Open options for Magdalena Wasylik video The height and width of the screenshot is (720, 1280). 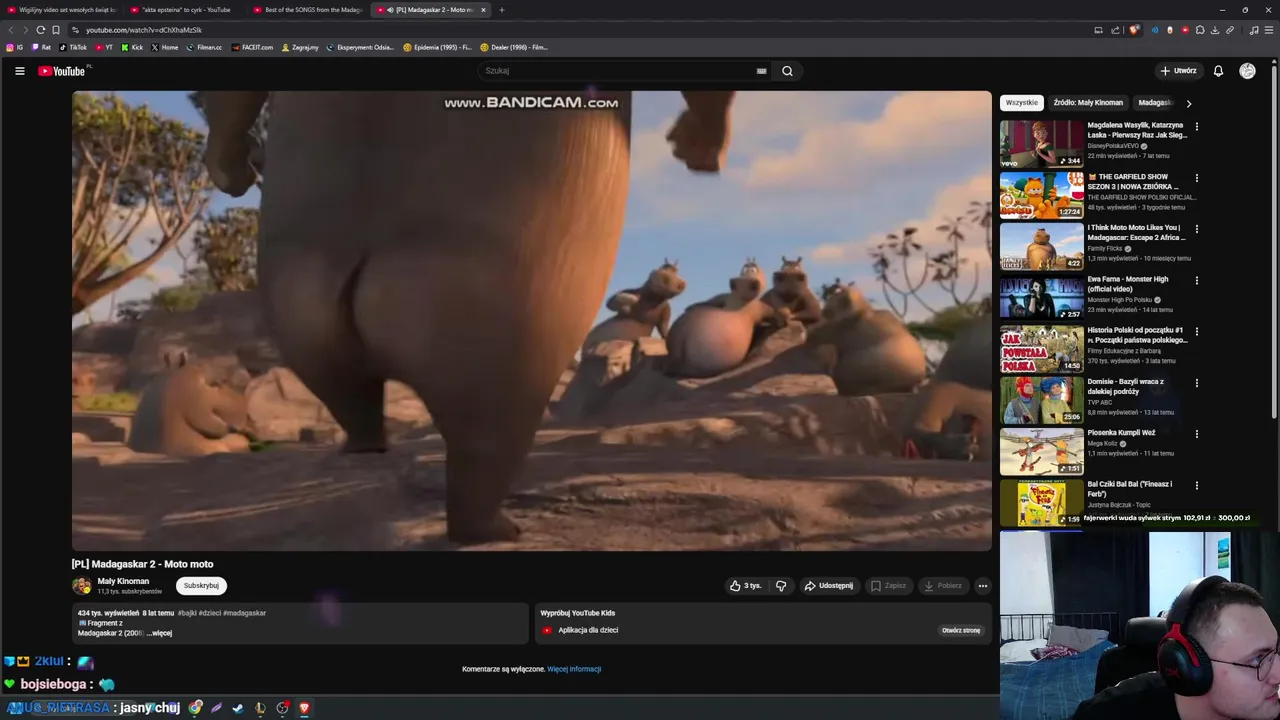tap(1196, 127)
